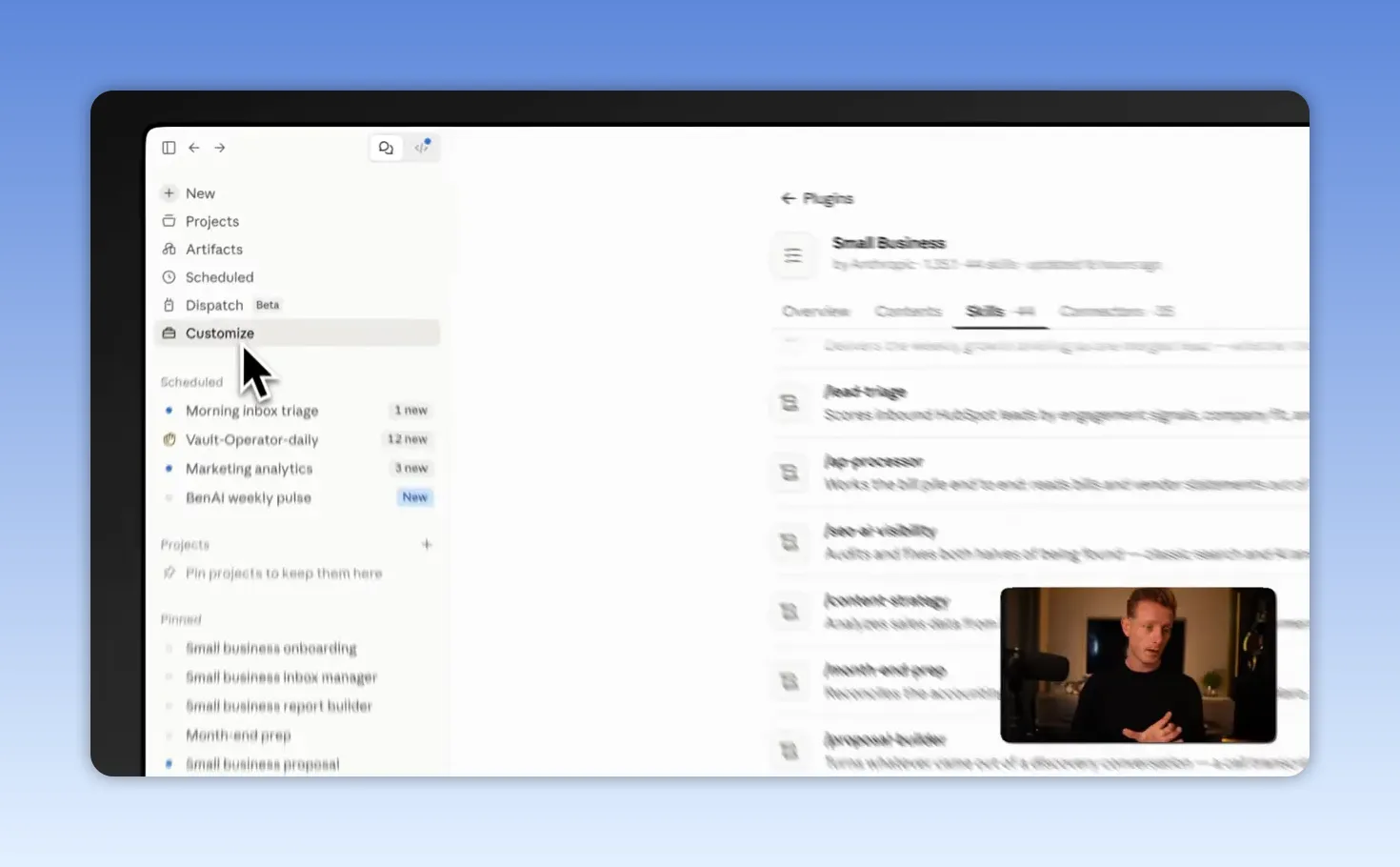
Task: Click the Small Business plugin icon
Action: [792, 255]
